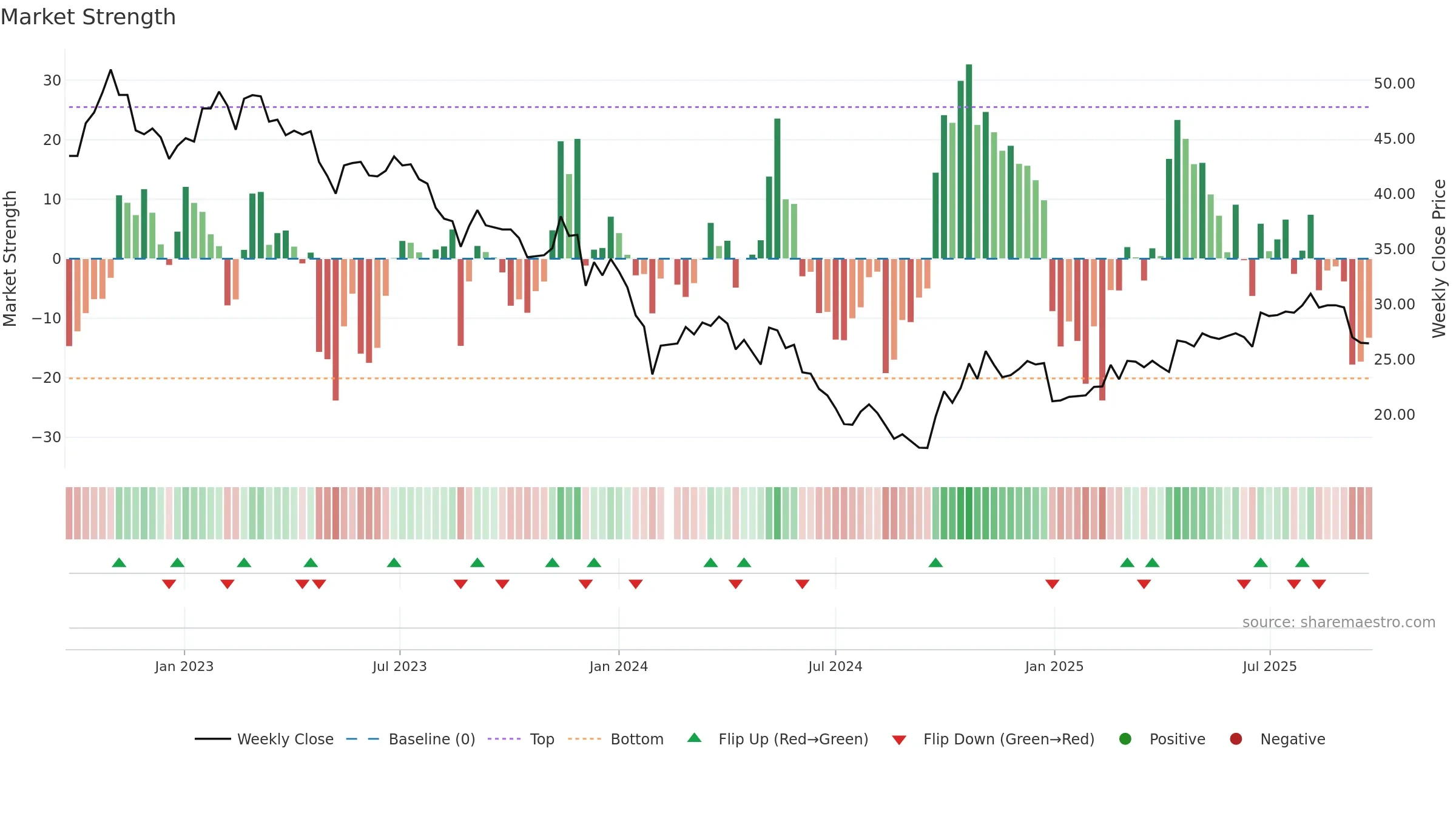Screen dimensions: 1456x819
Task: Click the vertical Market Strength axis title
Action: coord(10,258)
